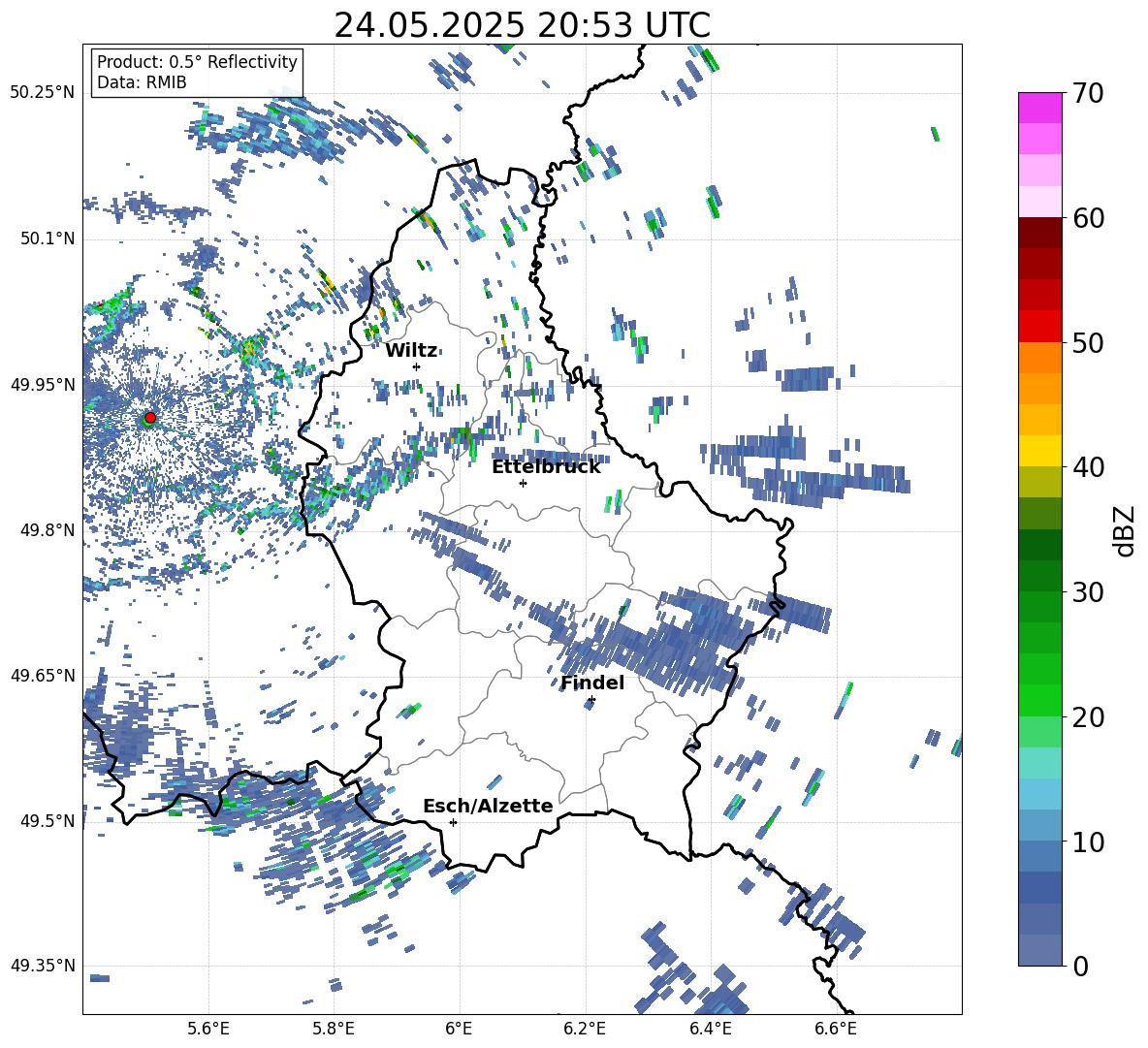Click the colorbar tick label 30

1088,592
